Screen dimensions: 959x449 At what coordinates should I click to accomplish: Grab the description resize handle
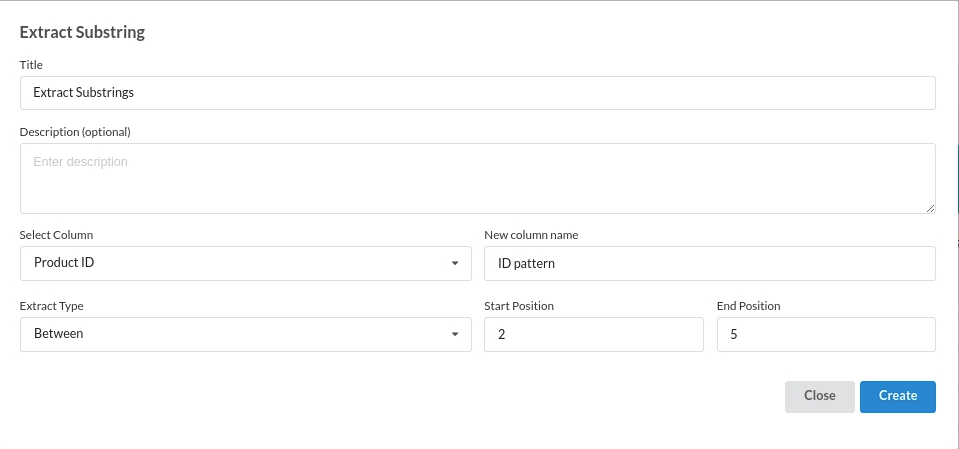pos(930,209)
